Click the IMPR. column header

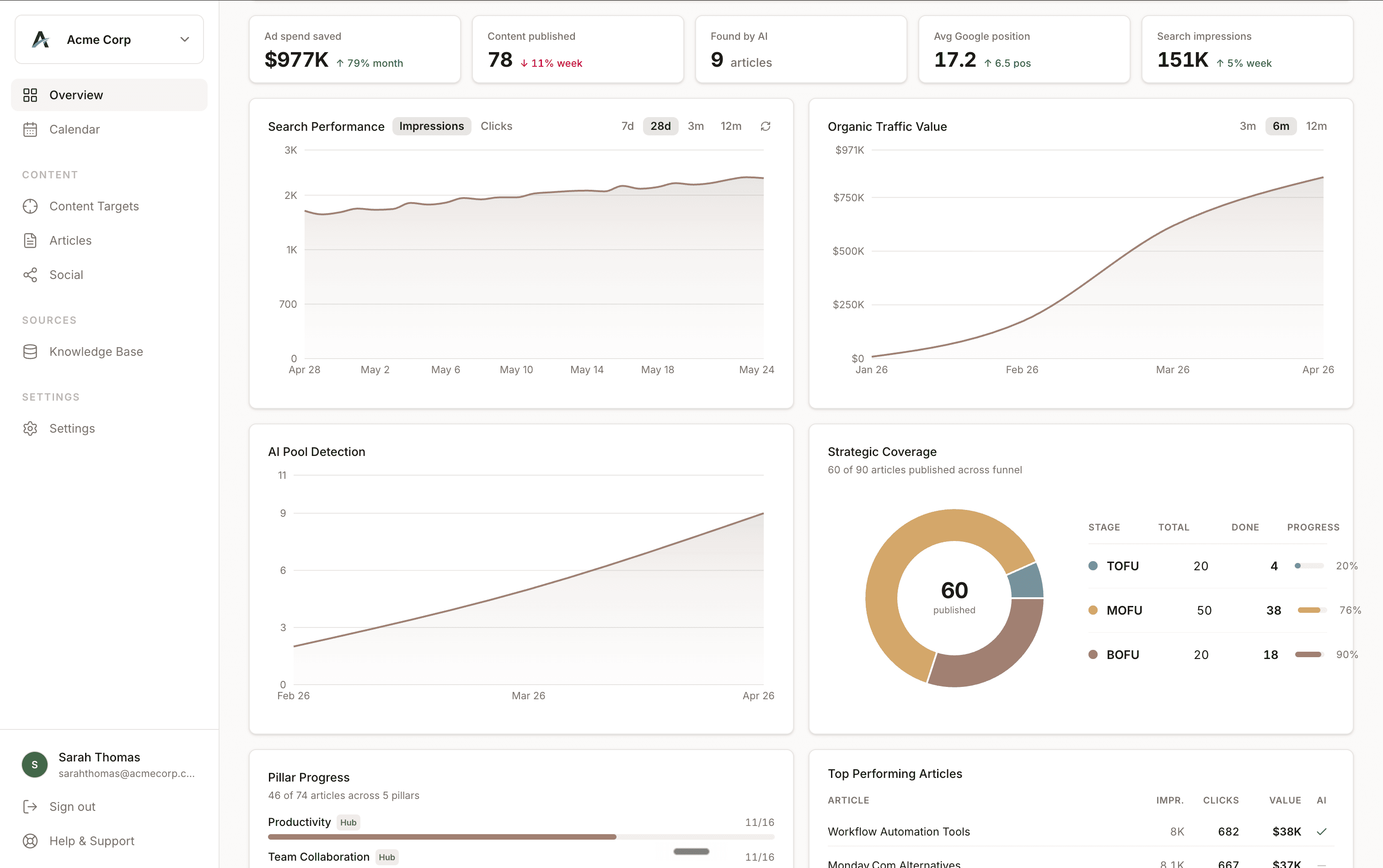click(1170, 800)
